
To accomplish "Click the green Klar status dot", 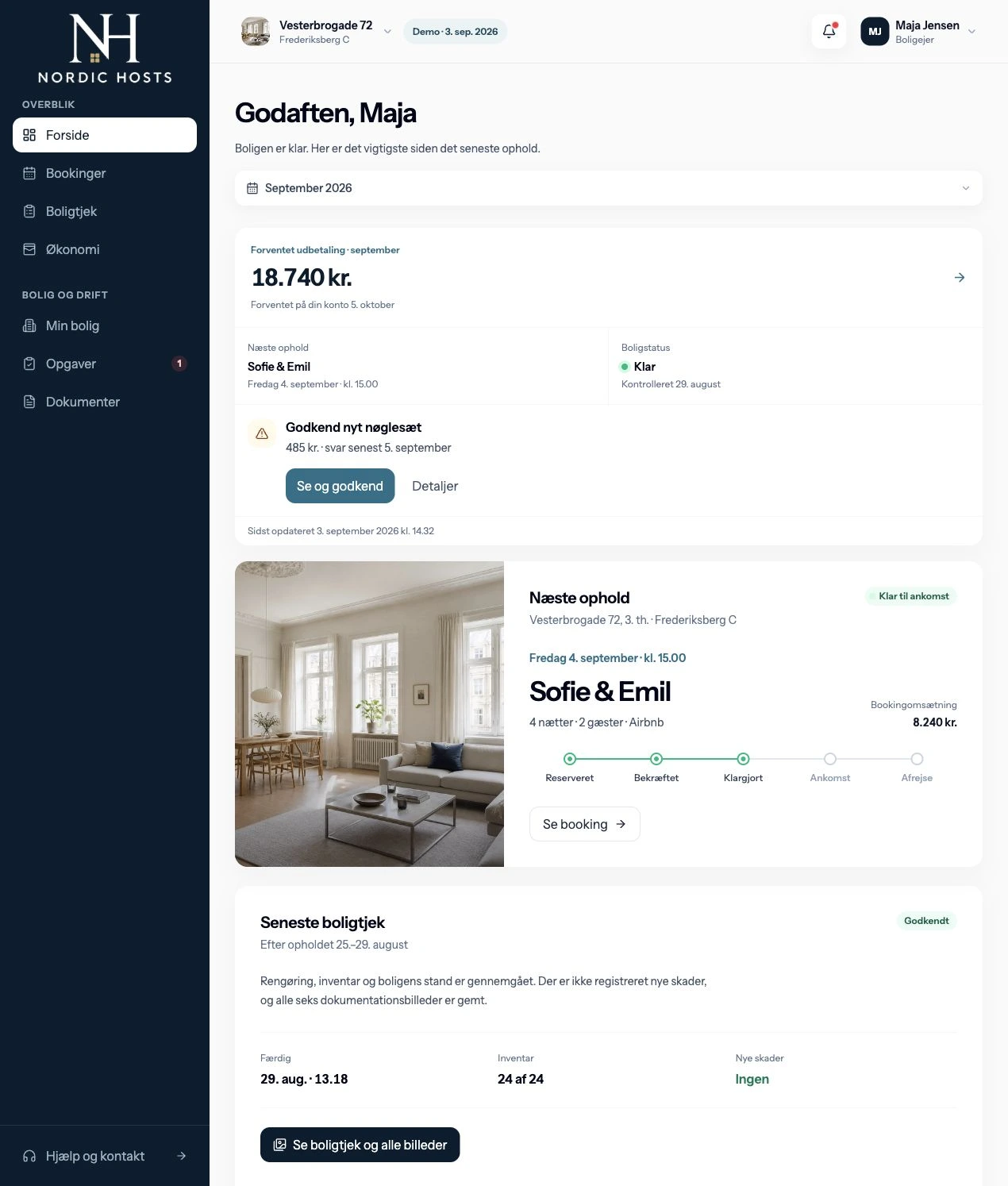I will coord(625,367).
